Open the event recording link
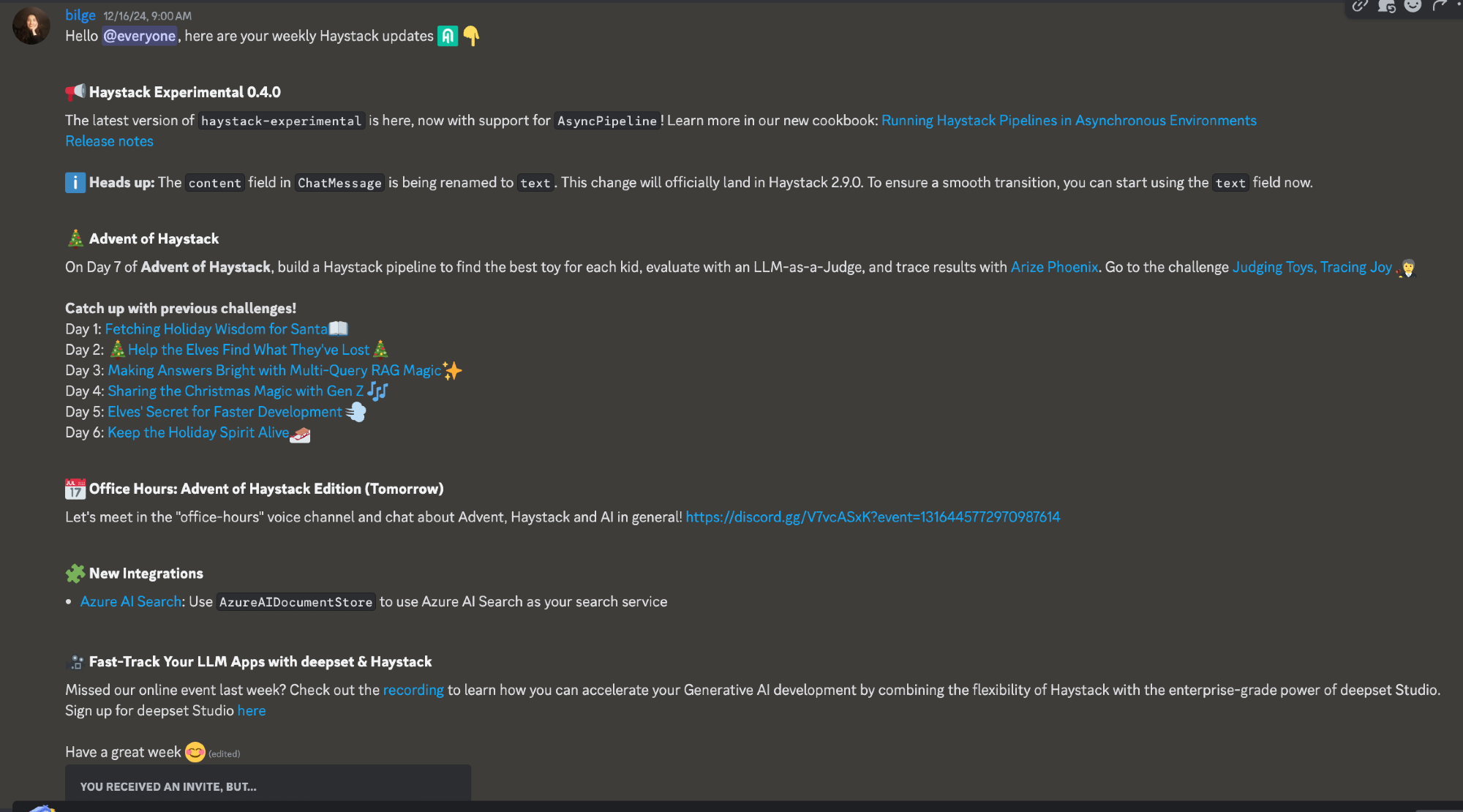Viewport: 1463px width, 812px height. click(413, 690)
